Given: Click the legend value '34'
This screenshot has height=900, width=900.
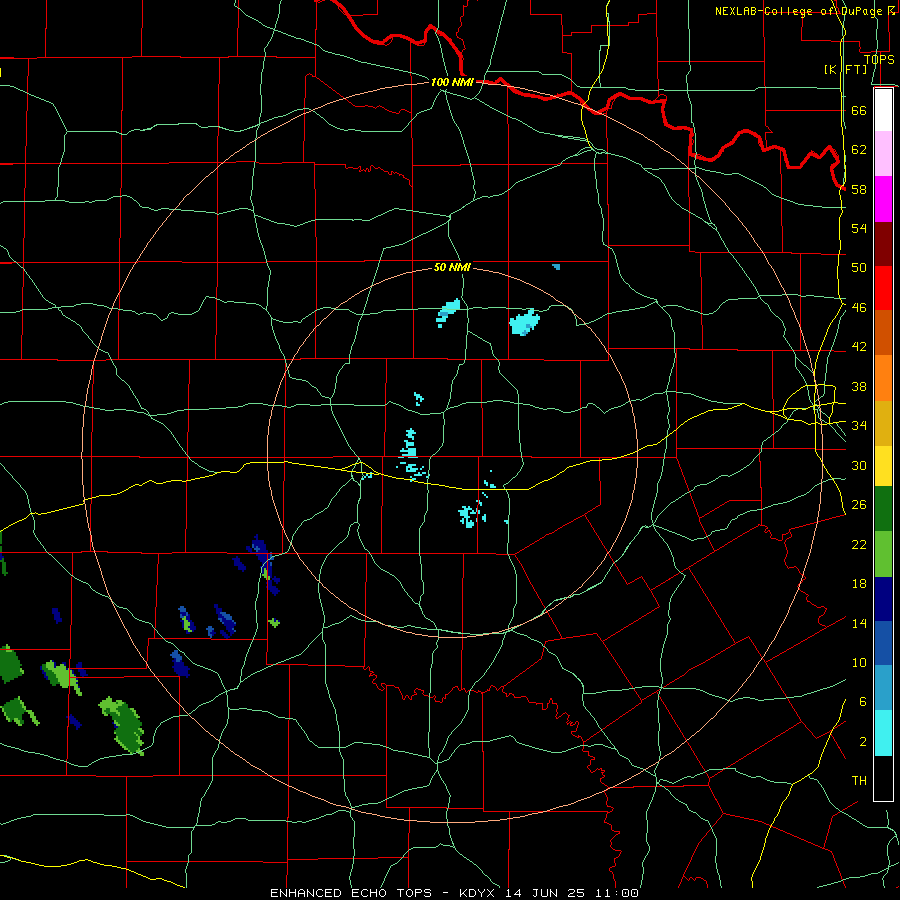Looking at the screenshot, I should [x=859, y=426].
